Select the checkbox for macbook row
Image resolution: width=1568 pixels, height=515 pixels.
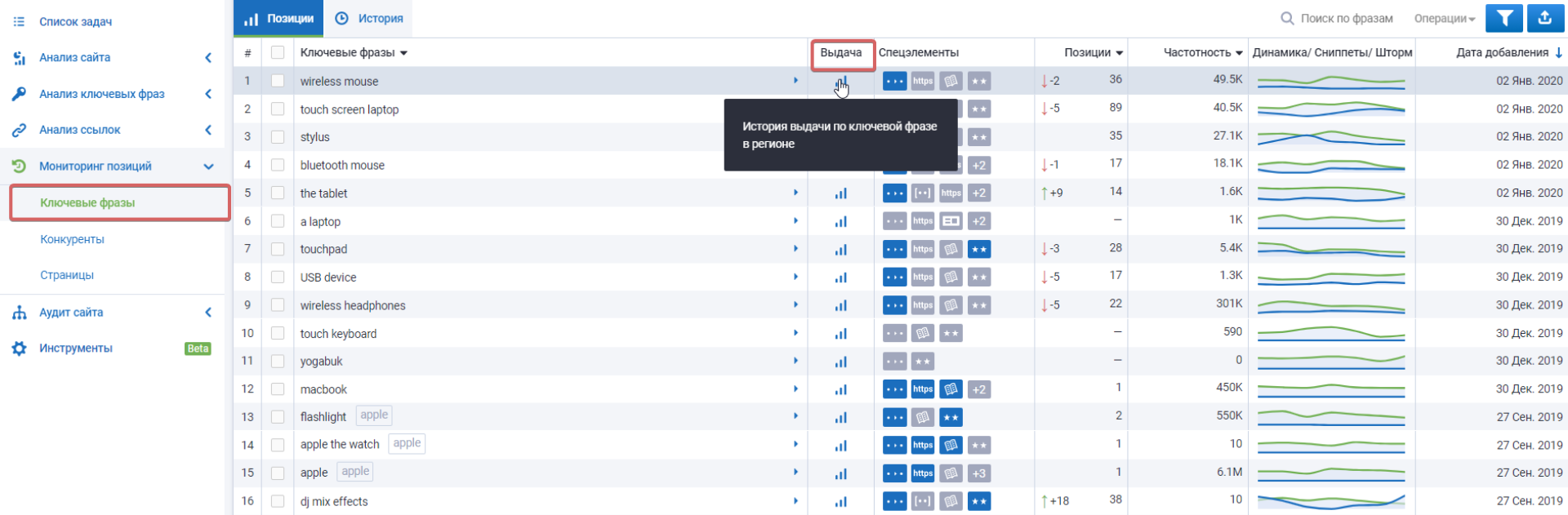(x=278, y=389)
